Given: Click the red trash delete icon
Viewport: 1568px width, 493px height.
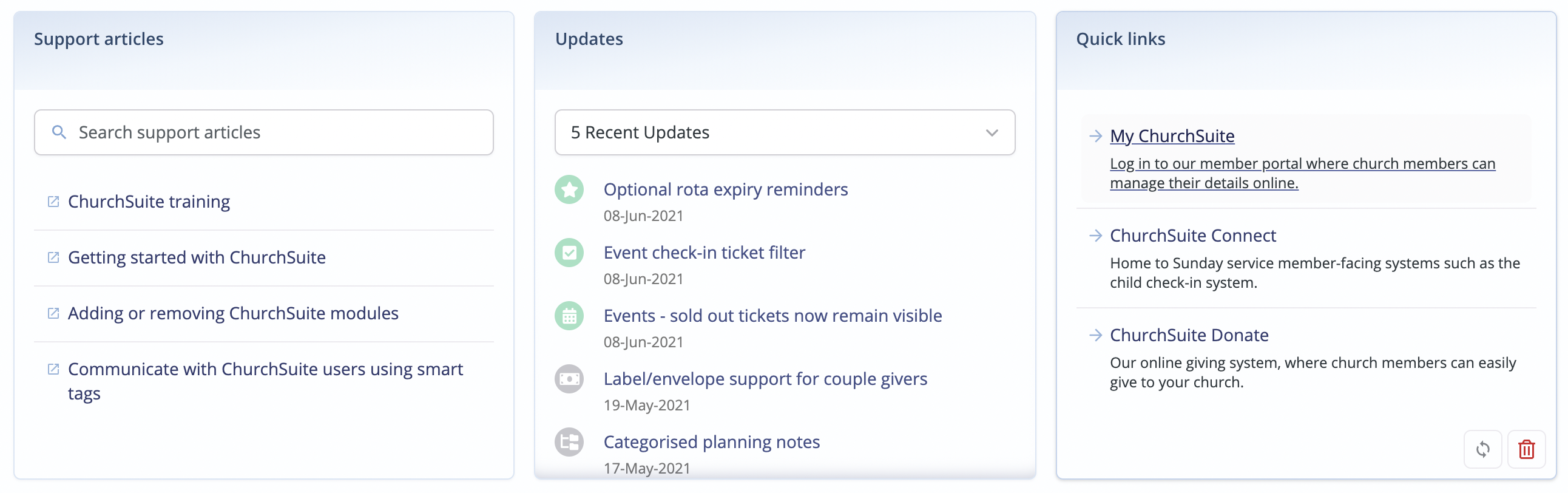Looking at the screenshot, I should [1526, 450].
